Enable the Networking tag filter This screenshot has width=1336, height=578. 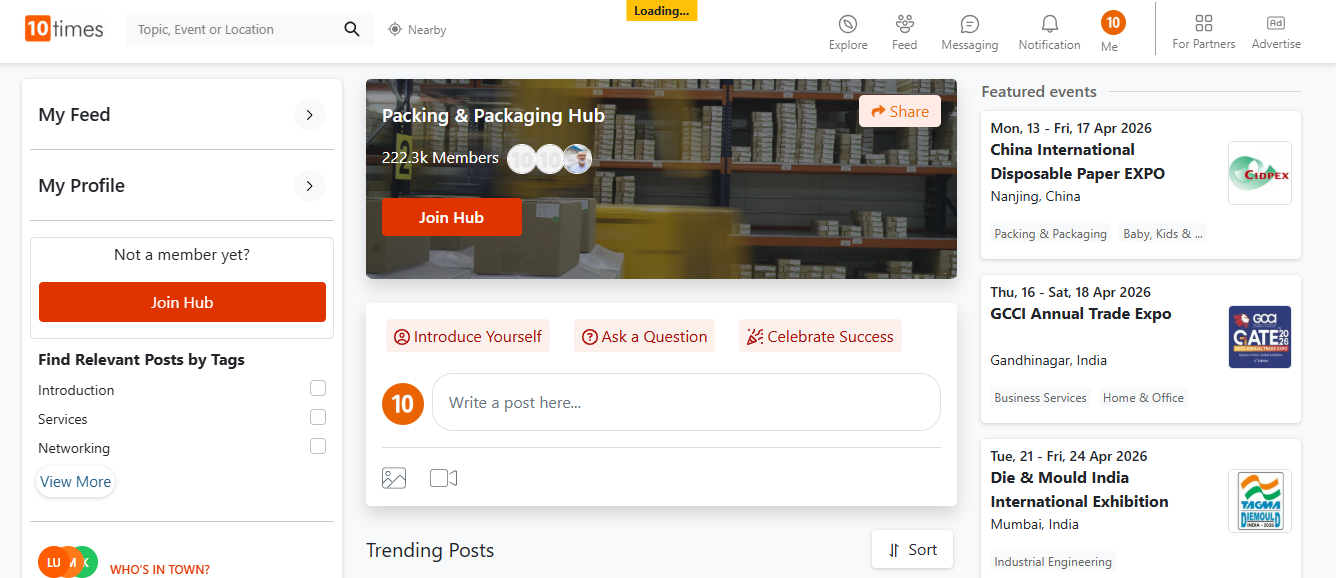click(x=318, y=446)
